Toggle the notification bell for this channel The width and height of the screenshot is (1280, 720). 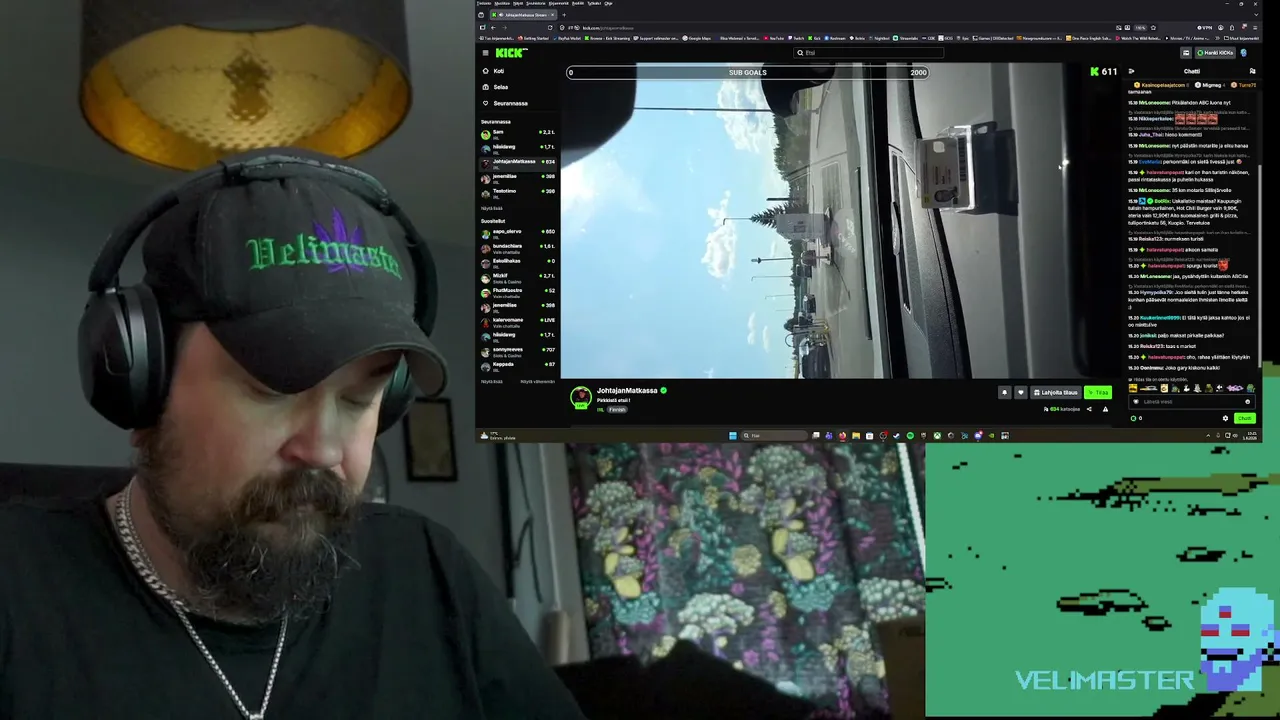[x=1004, y=392]
